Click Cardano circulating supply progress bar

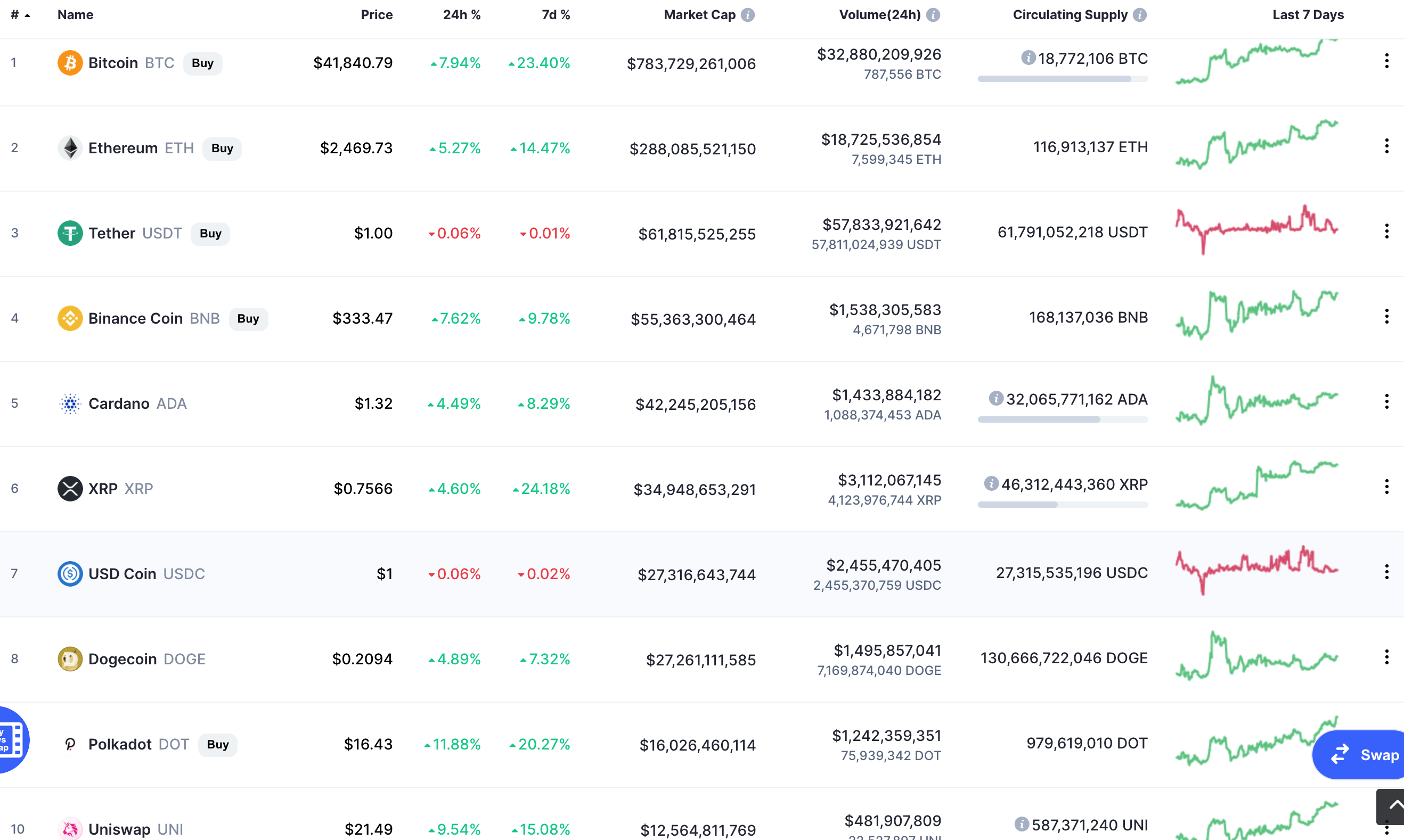[1063, 419]
